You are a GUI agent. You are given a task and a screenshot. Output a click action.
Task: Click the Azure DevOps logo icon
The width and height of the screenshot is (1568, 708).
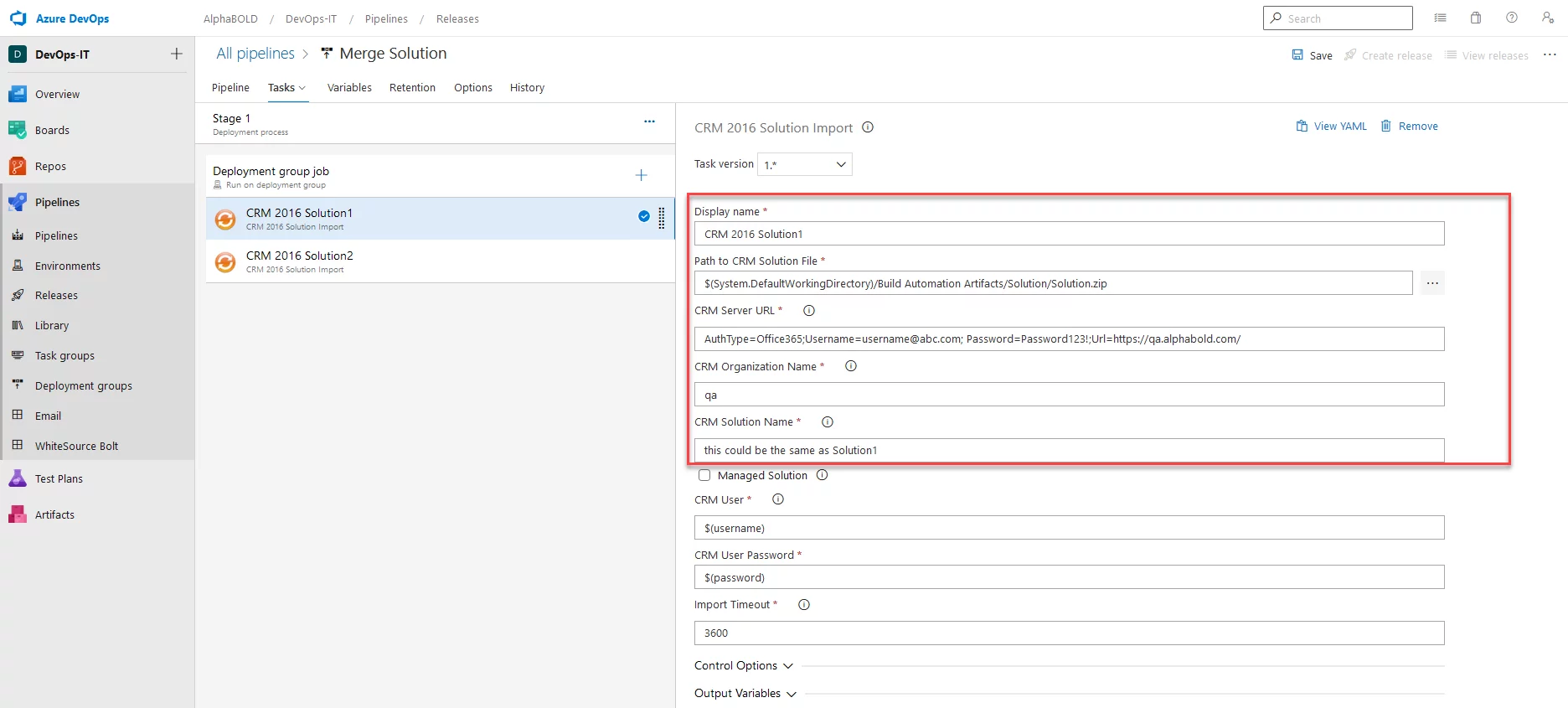tap(18, 18)
